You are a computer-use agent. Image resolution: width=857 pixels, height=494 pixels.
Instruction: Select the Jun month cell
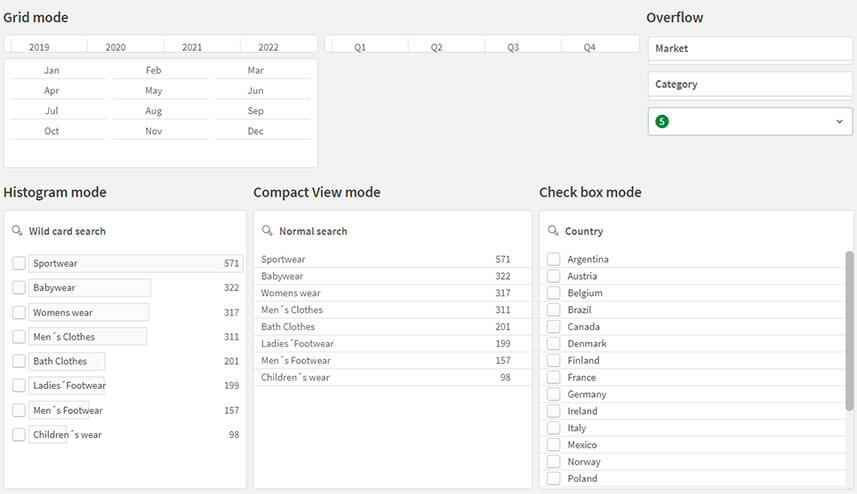pyautogui.click(x=262, y=90)
